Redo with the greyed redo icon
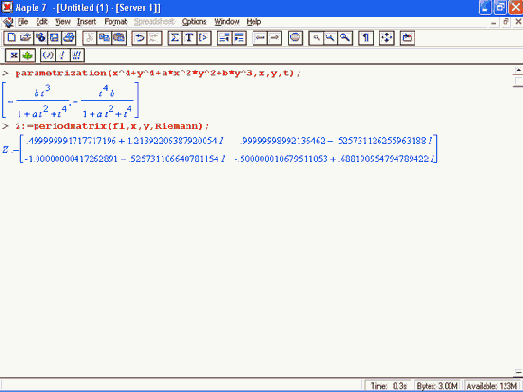The image size is (523, 392). 154,38
